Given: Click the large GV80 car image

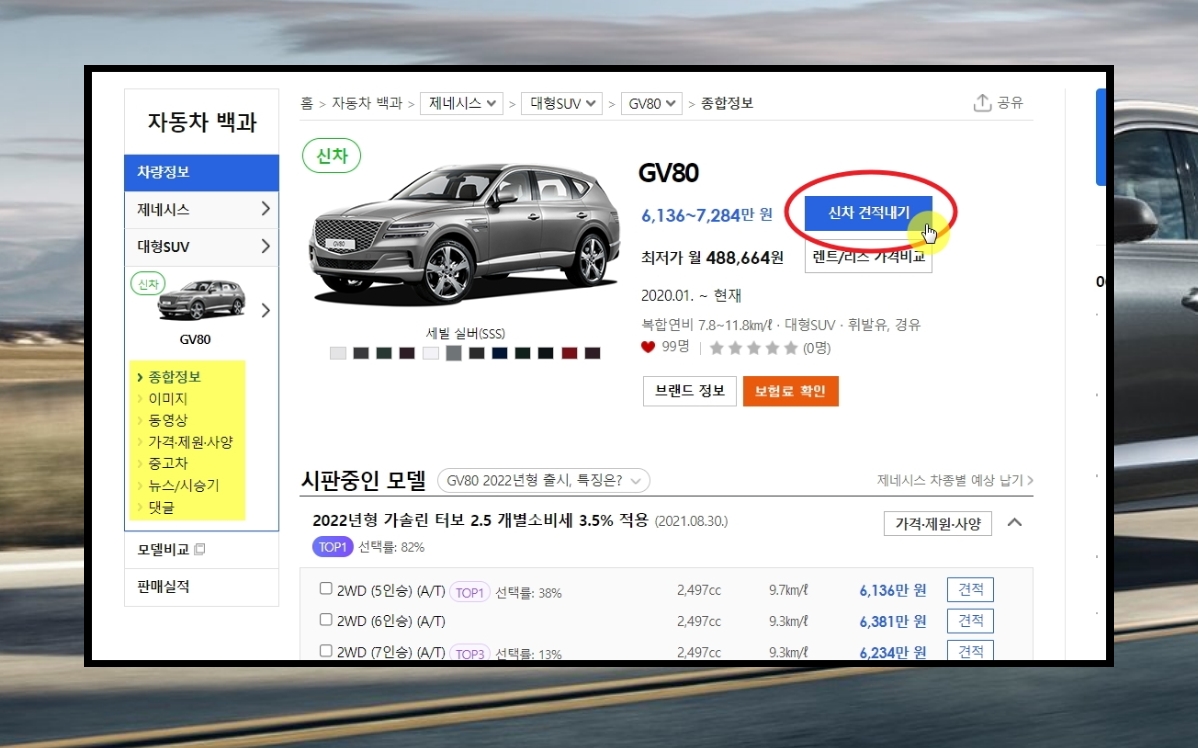Looking at the screenshot, I should tap(464, 233).
